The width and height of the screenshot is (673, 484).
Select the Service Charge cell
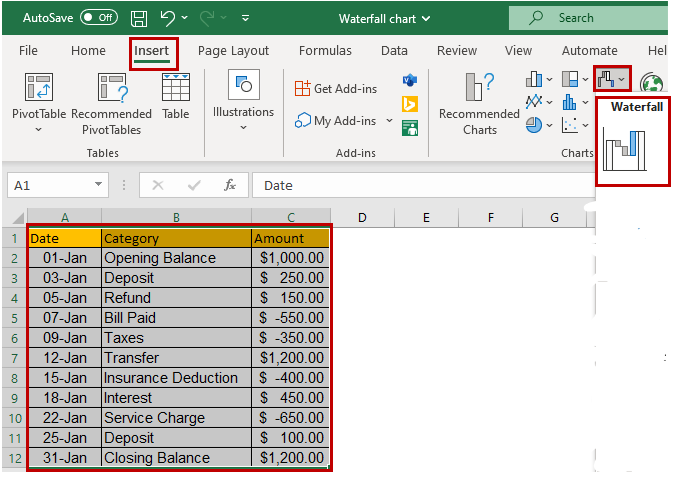[x=176, y=418]
